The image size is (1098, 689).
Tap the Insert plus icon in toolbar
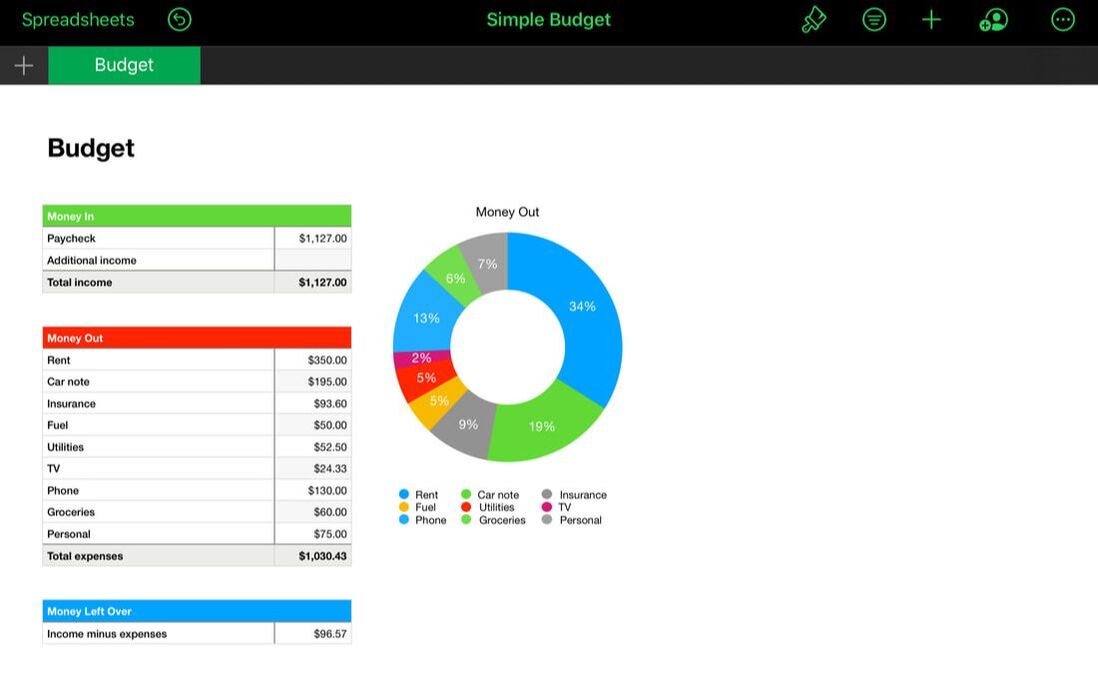[x=931, y=19]
